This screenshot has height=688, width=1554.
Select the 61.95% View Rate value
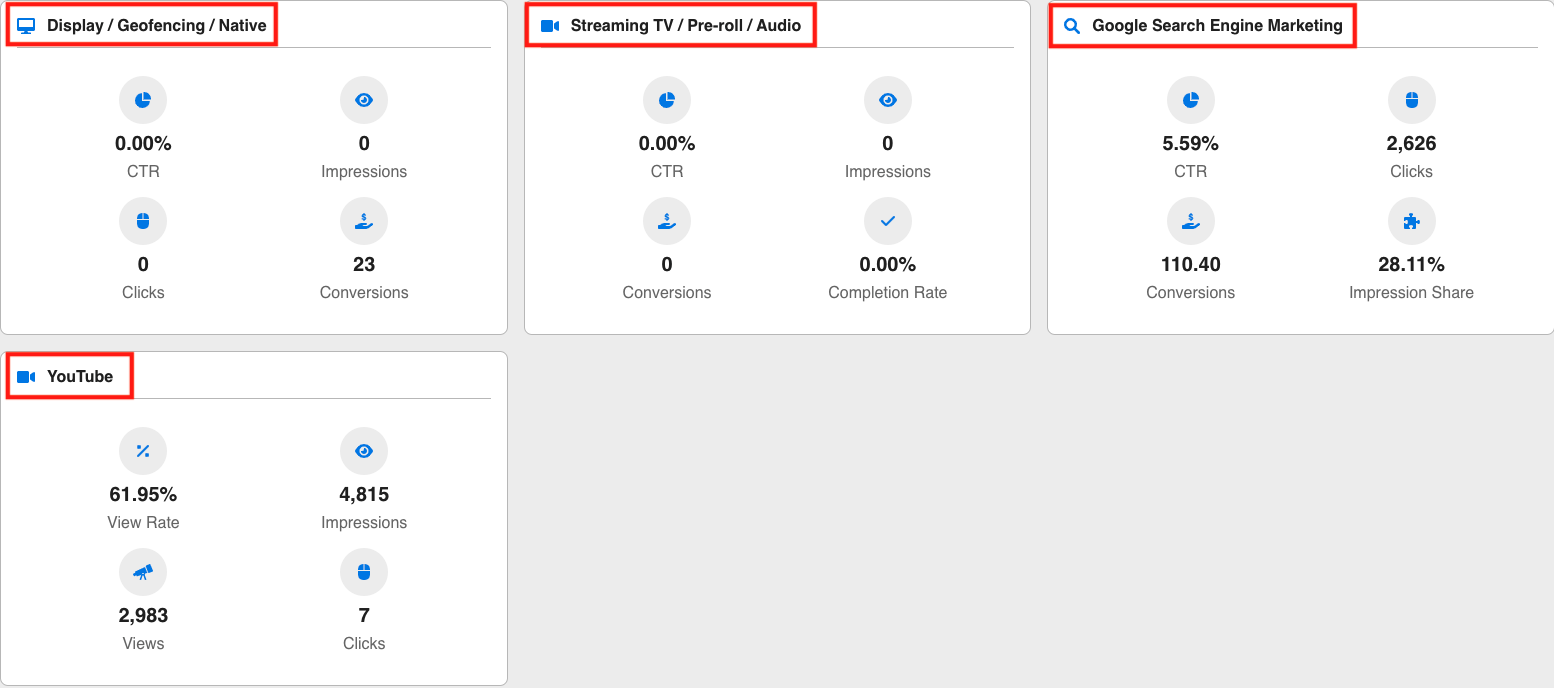tap(143, 495)
